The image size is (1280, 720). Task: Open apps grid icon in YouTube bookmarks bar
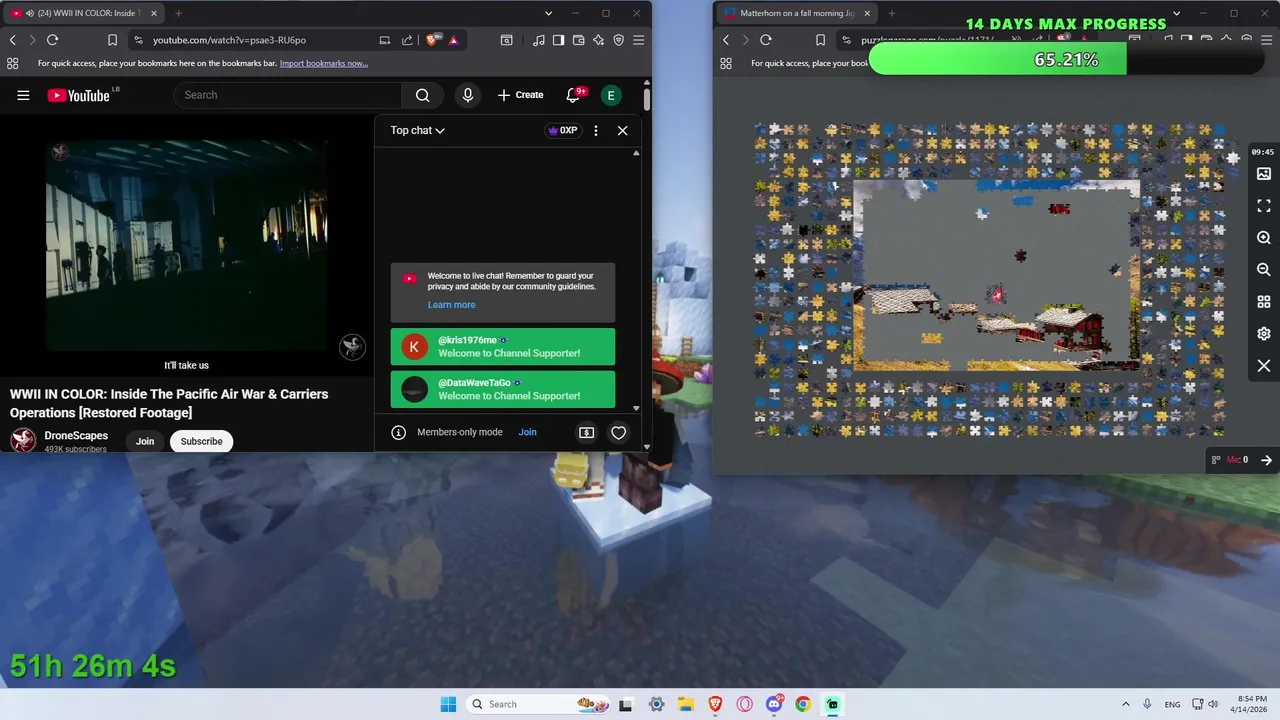pos(12,63)
